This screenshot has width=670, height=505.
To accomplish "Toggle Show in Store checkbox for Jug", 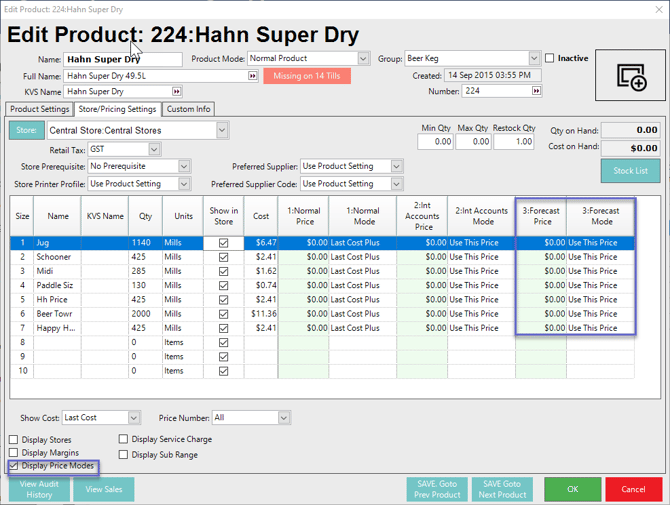I will (223, 243).
